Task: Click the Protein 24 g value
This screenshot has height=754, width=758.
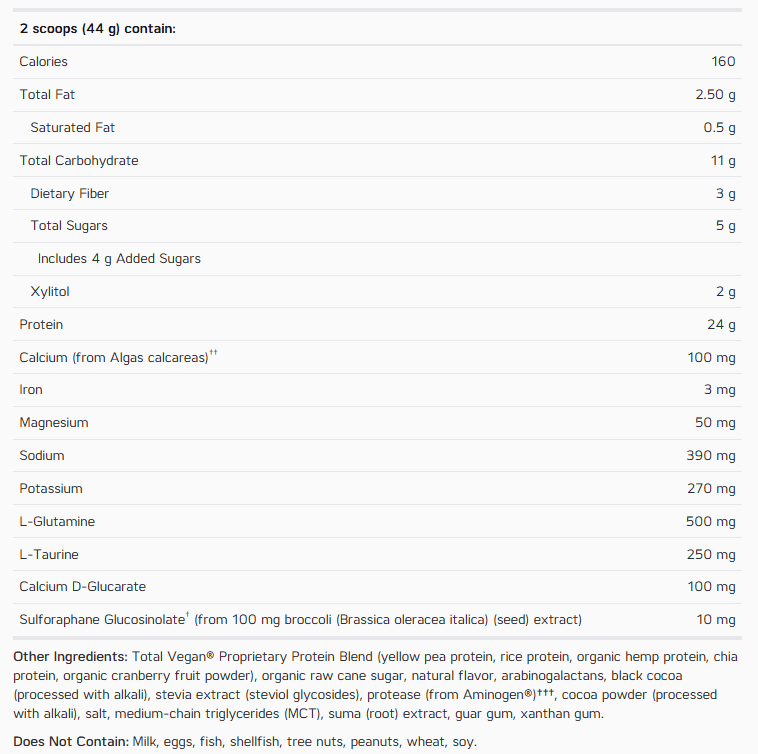Action: 721,324
